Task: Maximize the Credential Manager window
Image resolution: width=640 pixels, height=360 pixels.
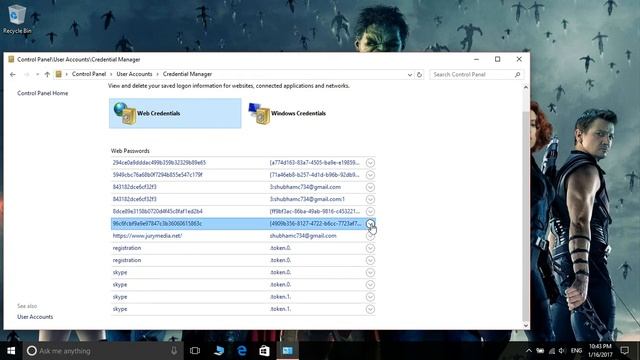Action: click(498, 59)
